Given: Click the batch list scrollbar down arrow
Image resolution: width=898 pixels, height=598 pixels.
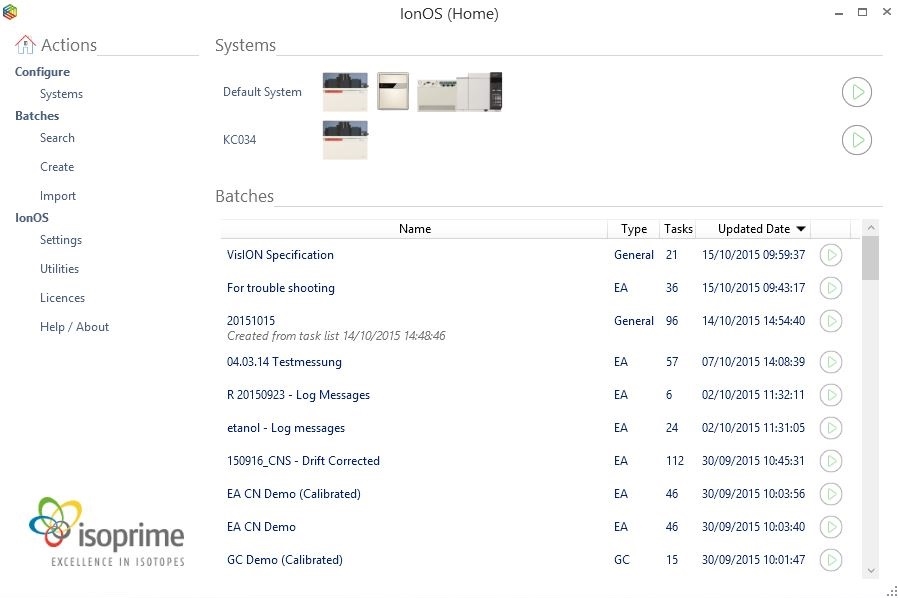Looking at the screenshot, I should click(870, 570).
